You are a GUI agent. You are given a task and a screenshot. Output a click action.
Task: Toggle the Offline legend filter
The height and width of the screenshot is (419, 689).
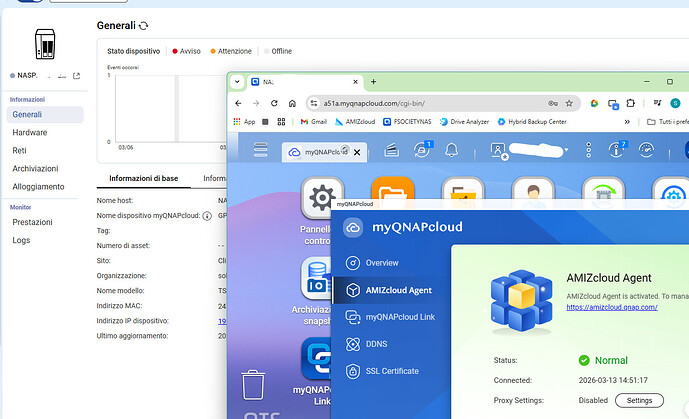pos(279,50)
